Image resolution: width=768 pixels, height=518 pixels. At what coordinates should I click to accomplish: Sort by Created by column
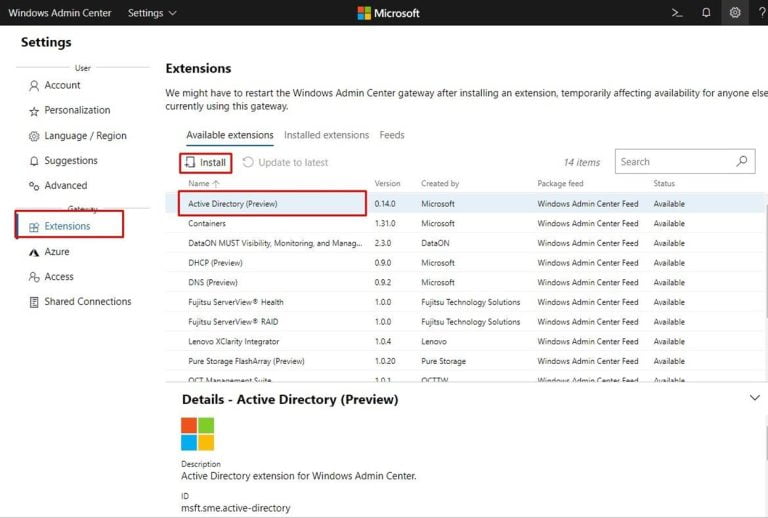(x=440, y=184)
